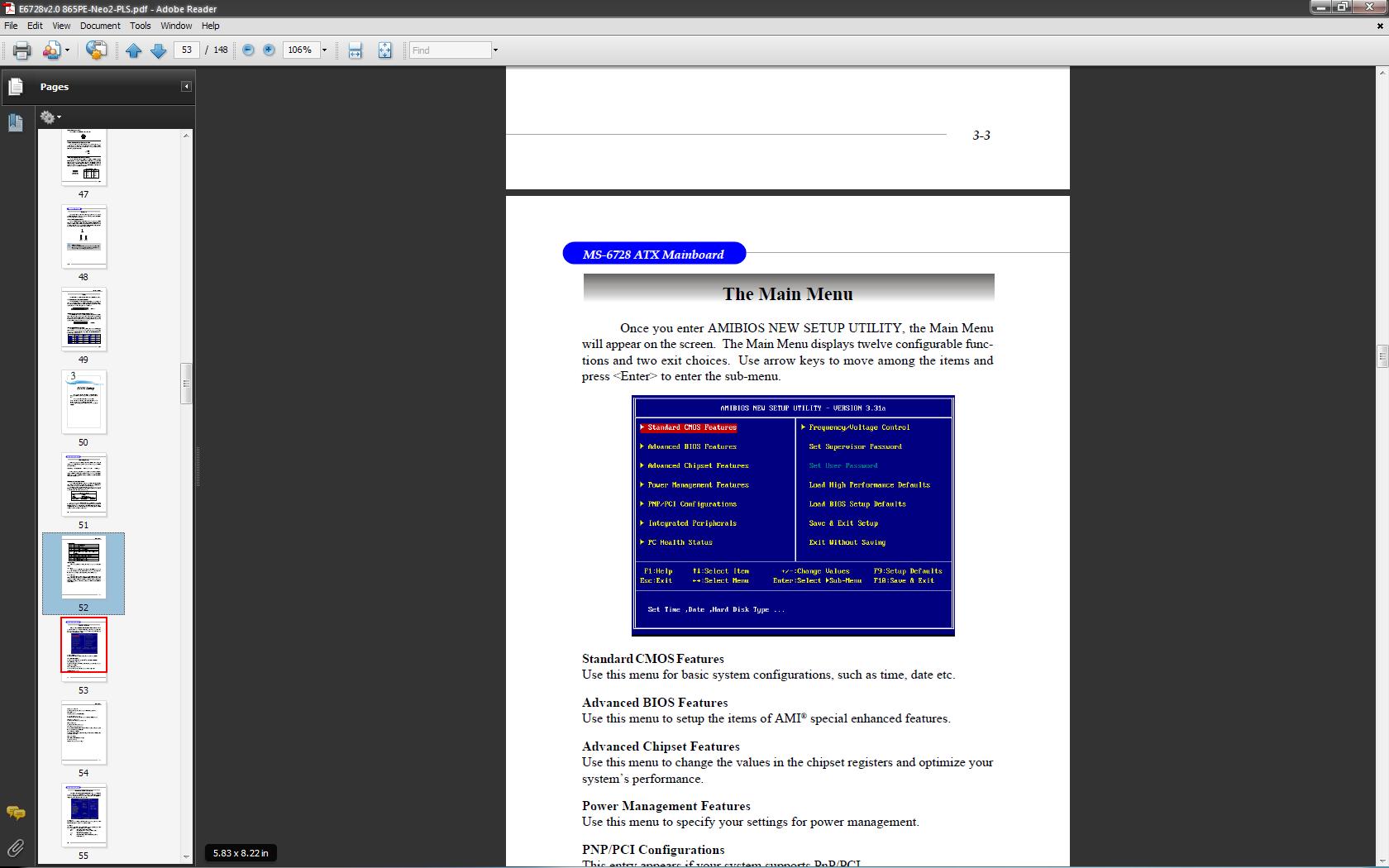The image size is (1389, 868).
Task: Click the document close X below title bar
Action: [x=1379, y=26]
